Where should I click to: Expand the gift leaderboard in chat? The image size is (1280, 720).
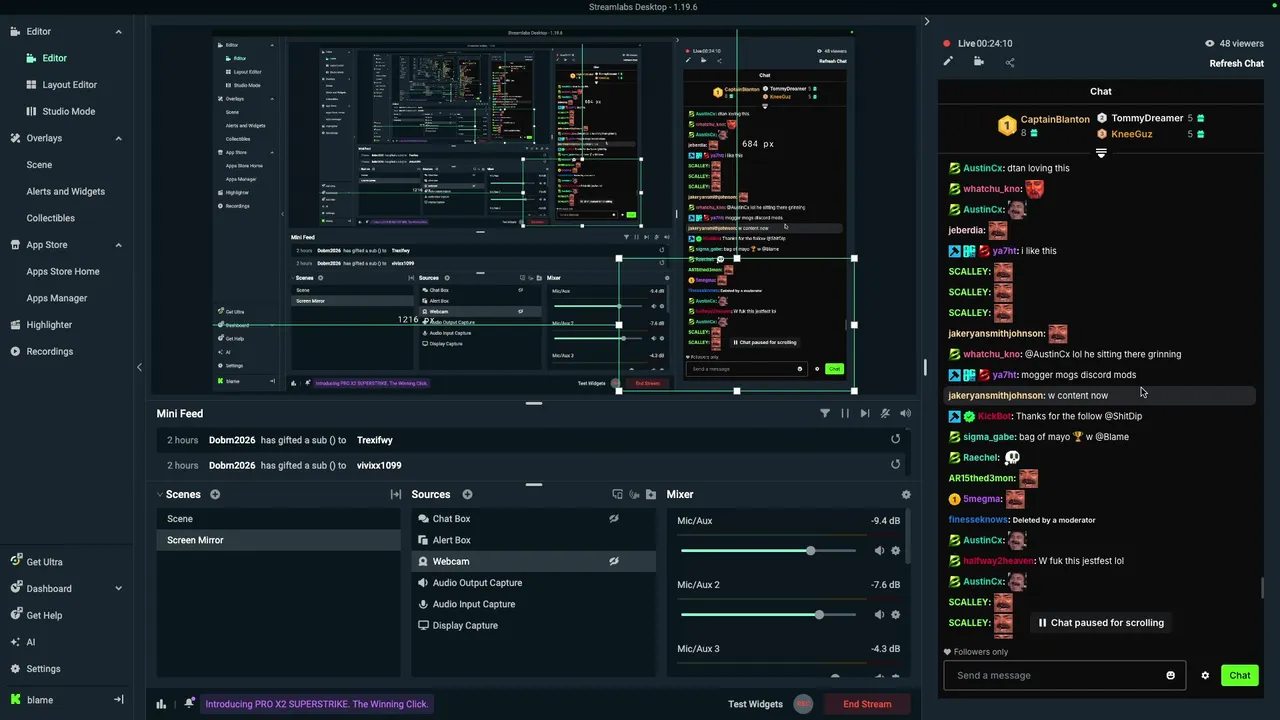point(1101,153)
